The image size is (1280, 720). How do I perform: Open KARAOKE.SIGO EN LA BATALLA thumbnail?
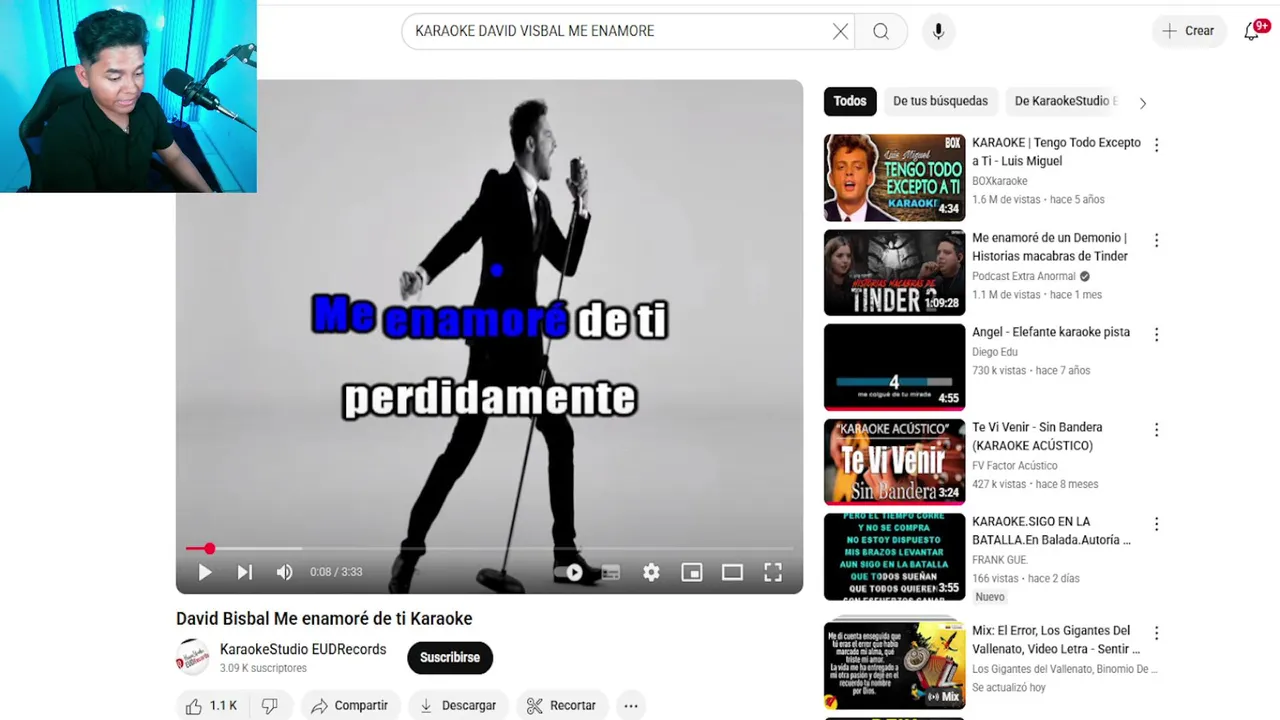[x=894, y=557]
